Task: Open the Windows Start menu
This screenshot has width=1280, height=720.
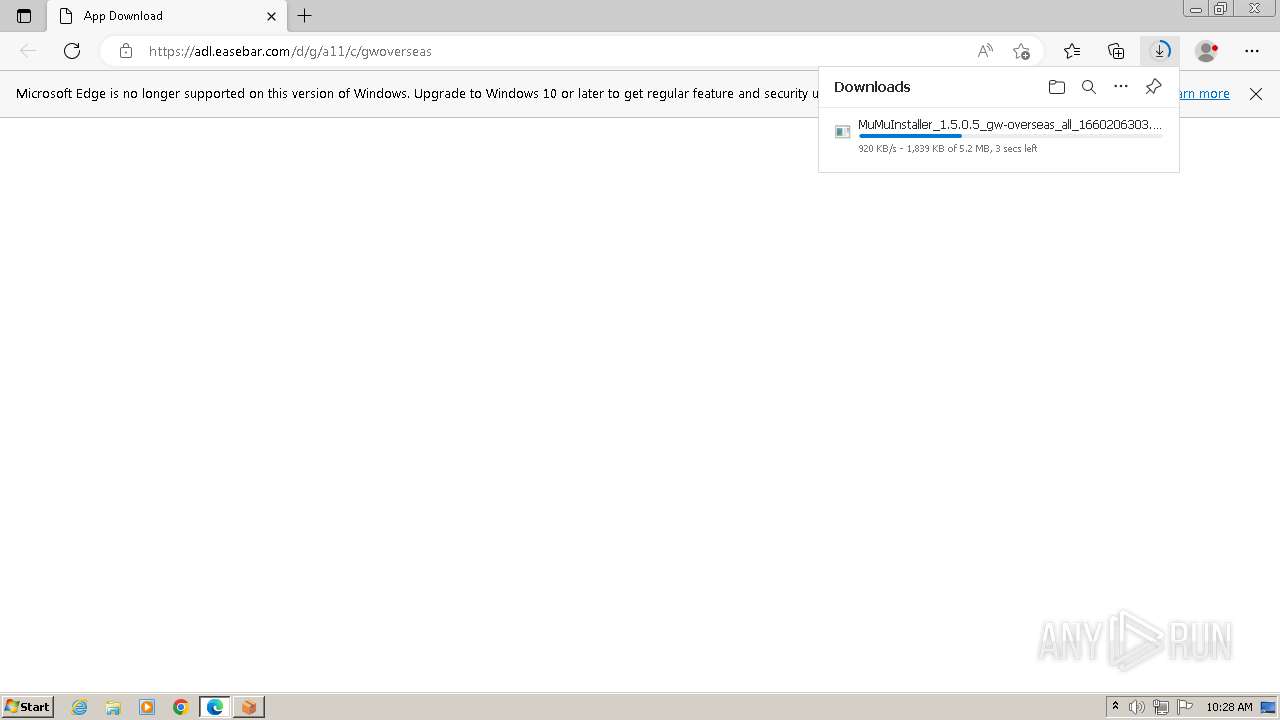Action: click(x=27, y=707)
